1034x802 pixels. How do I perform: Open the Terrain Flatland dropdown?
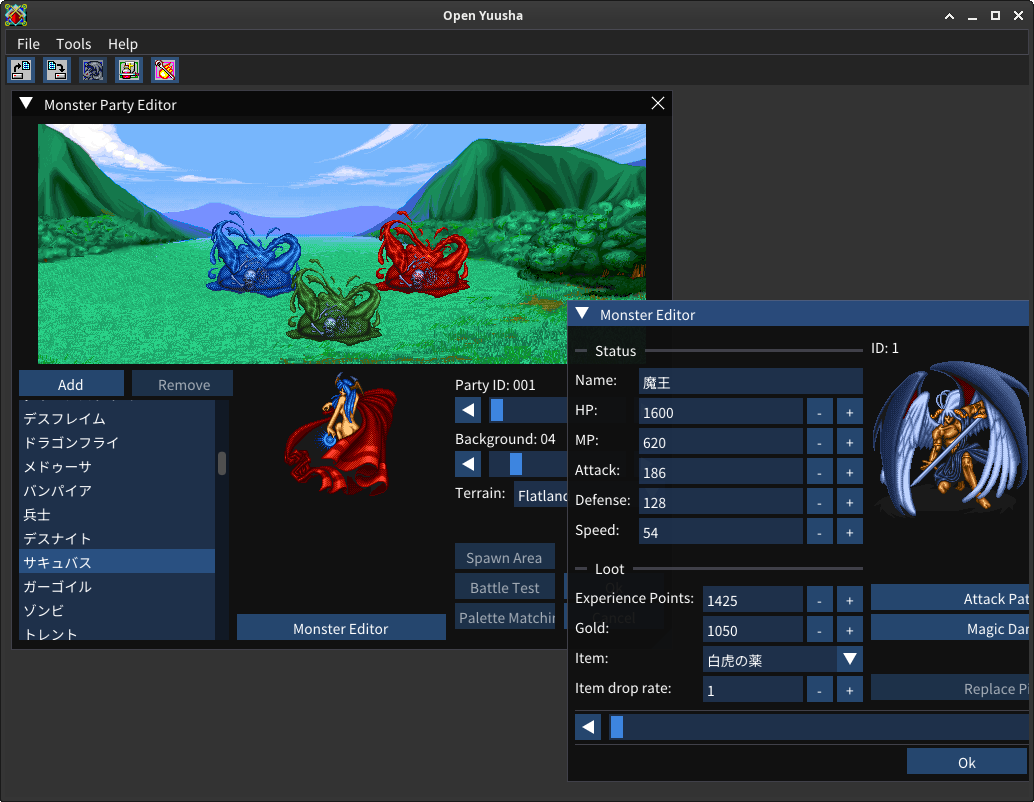[540, 495]
